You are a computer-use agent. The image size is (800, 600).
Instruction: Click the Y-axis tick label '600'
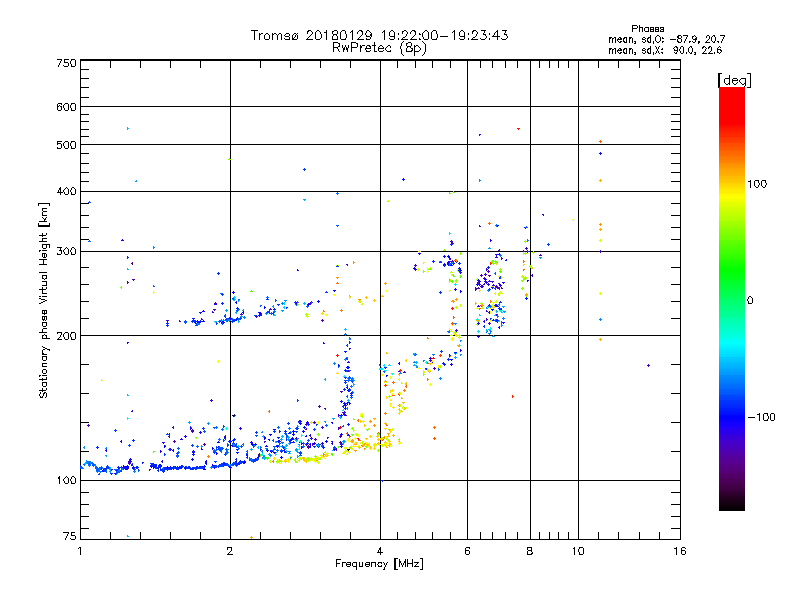click(x=66, y=107)
